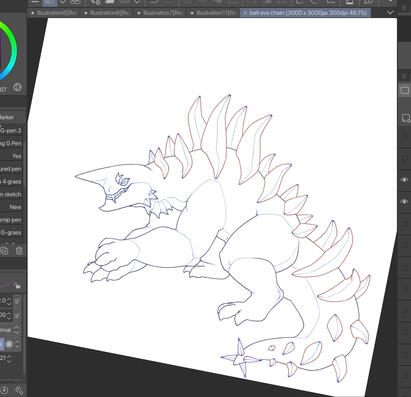The width and height of the screenshot is (411, 397).
Task: Switch to the Illustration7 document tab
Action: (x=161, y=13)
